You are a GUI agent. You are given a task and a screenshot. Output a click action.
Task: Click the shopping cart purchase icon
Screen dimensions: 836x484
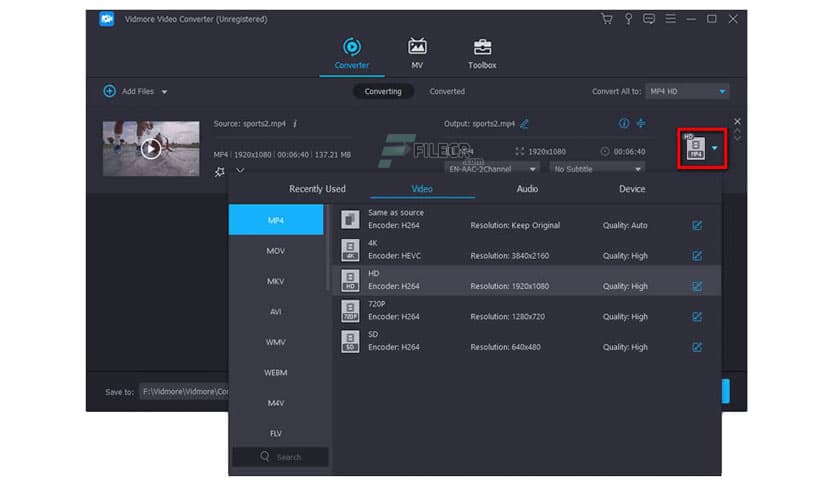tap(606, 19)
